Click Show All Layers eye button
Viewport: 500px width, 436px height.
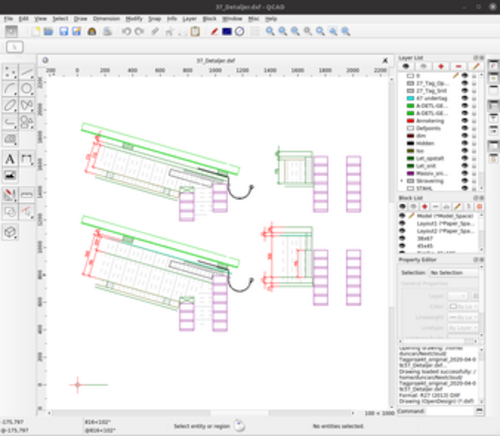pyautogui.click(x=406, y=66)
